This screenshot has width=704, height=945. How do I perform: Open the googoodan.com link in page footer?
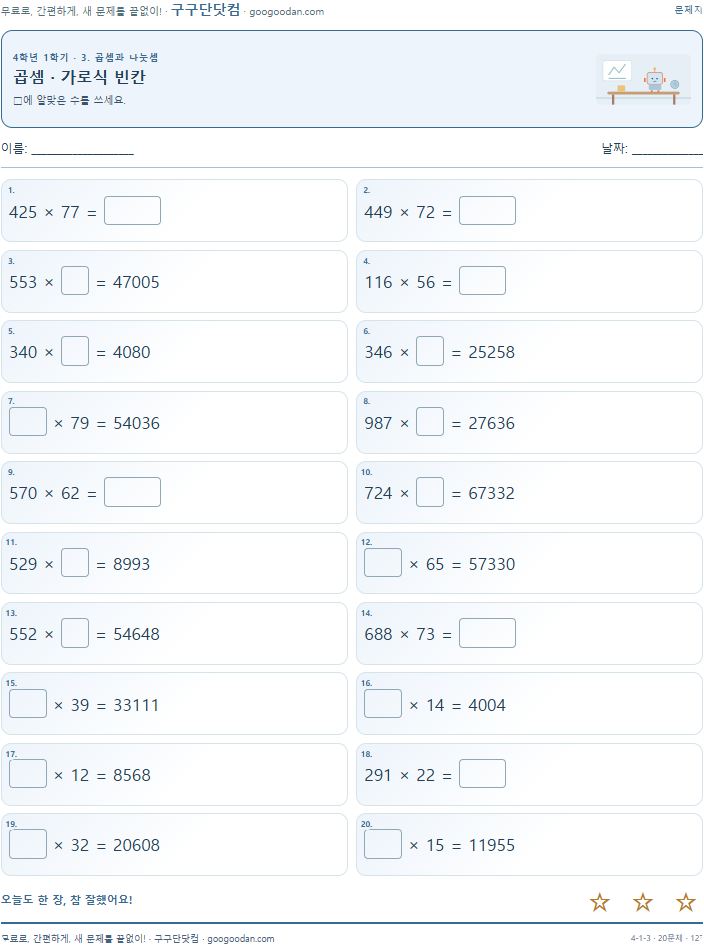pyautogui.click(x=240, y=938)
